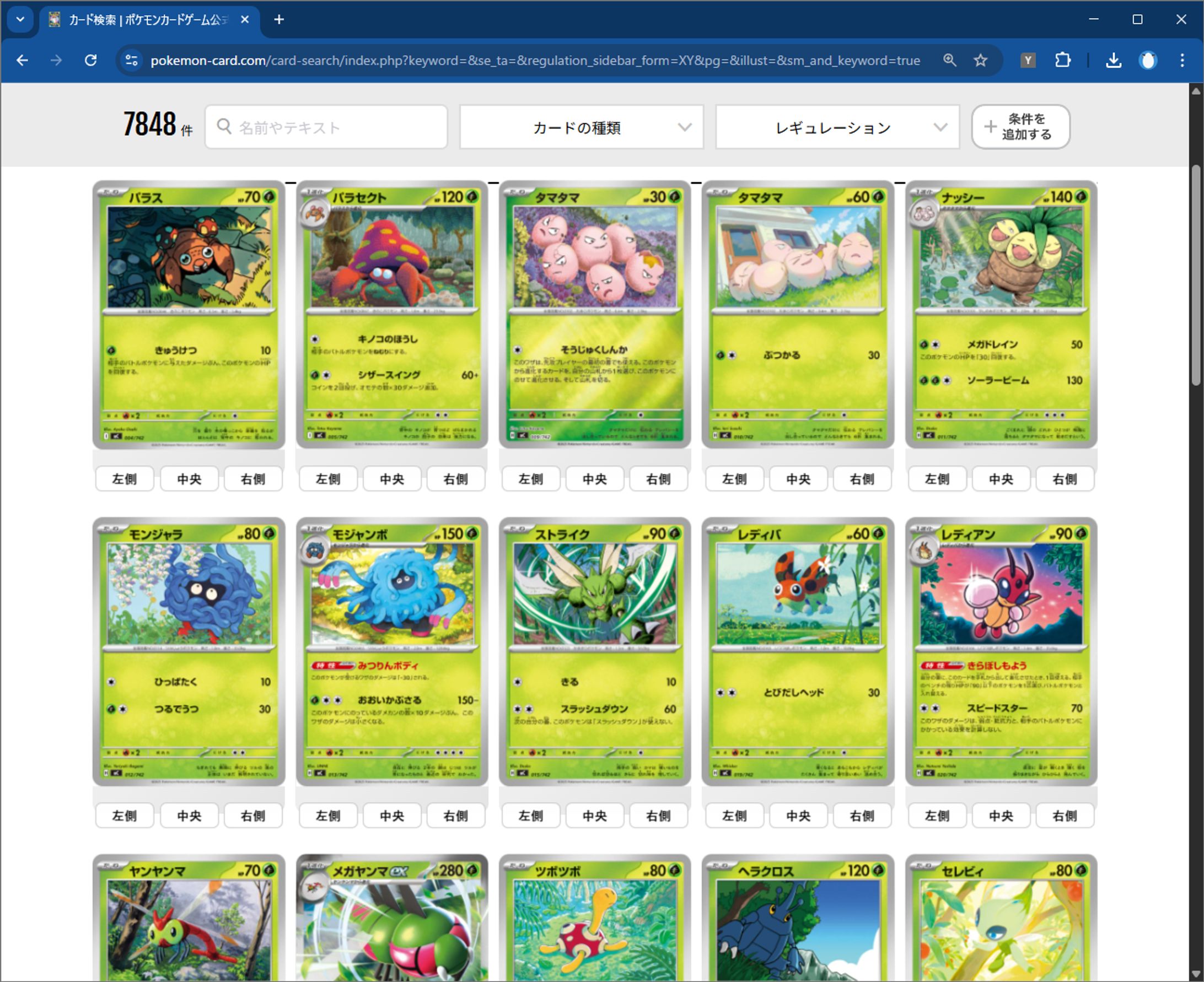Click the scrollbar down arrow
This screenshot has width=1204, height=982.
click(1195, 973)
